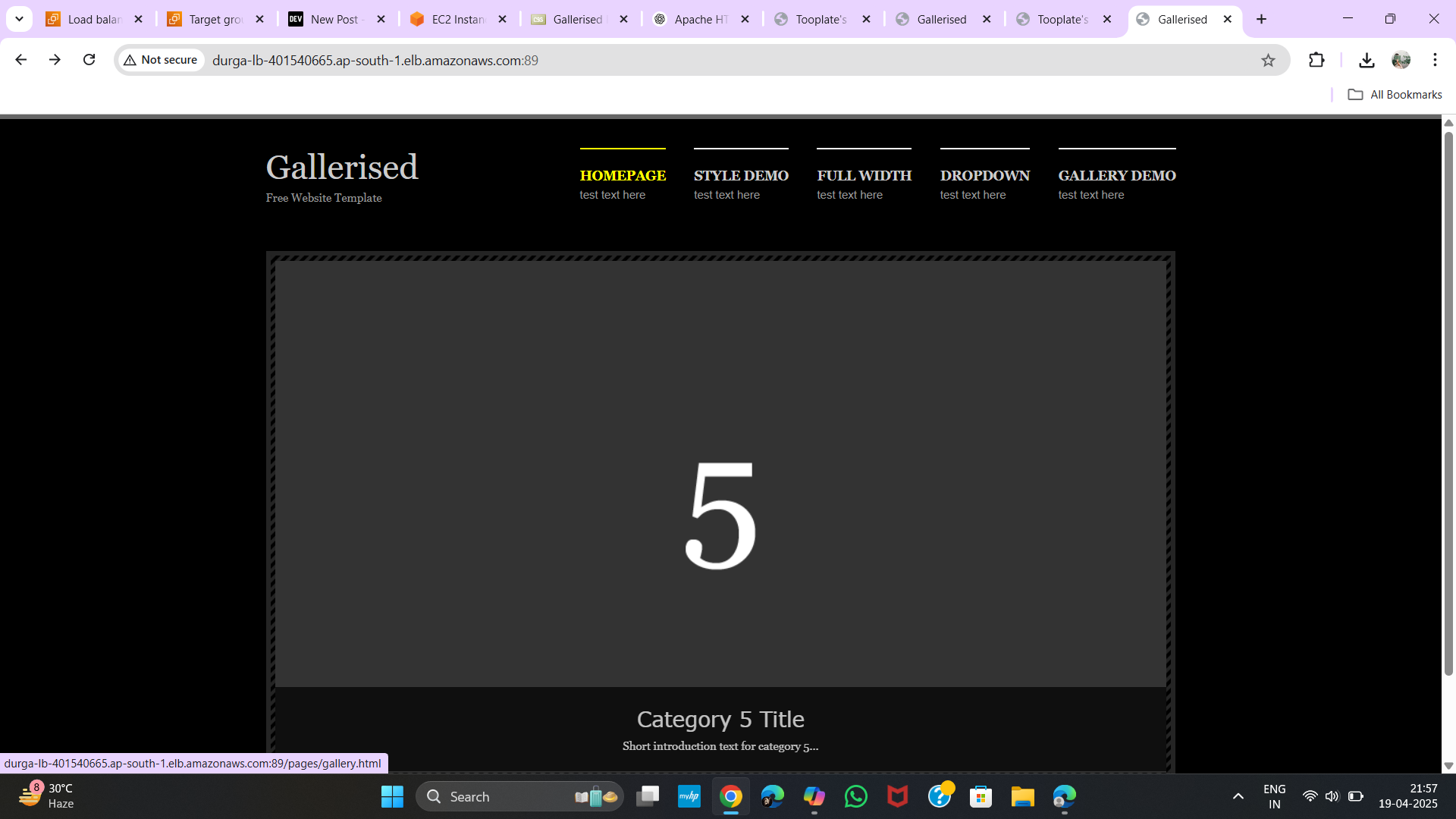This screenshot has width=1456, height=819.
Task: Open the weather widget 30°C Haze
Action: click(x=47, y=796)
